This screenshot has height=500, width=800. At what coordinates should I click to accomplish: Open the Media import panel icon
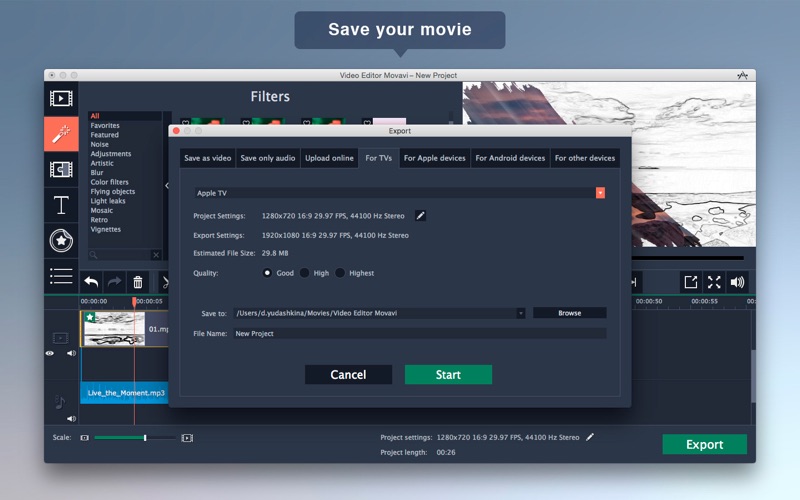click(61, 98)
